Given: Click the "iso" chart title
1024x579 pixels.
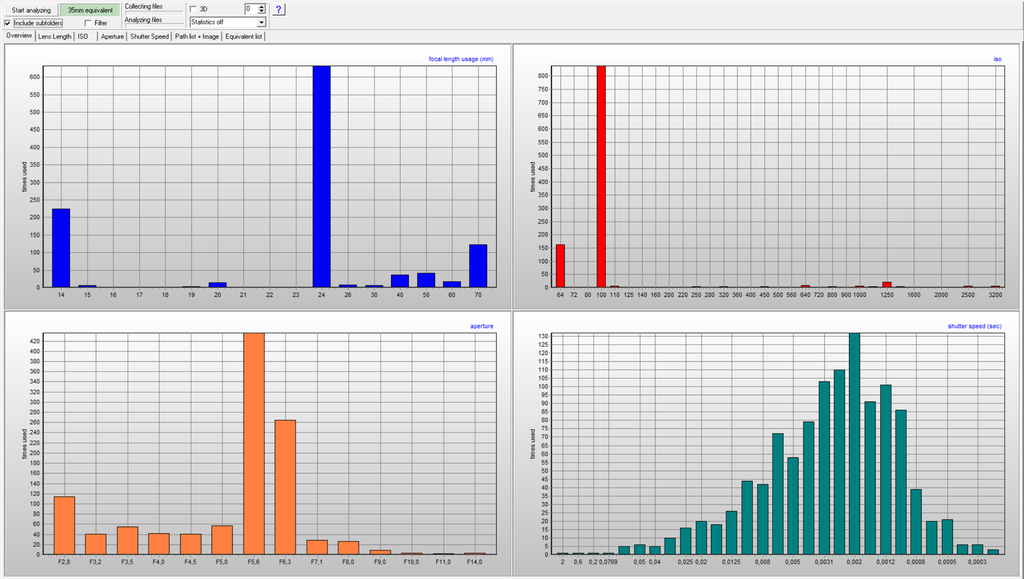Looking at the screenshot, I should point(997,59).
